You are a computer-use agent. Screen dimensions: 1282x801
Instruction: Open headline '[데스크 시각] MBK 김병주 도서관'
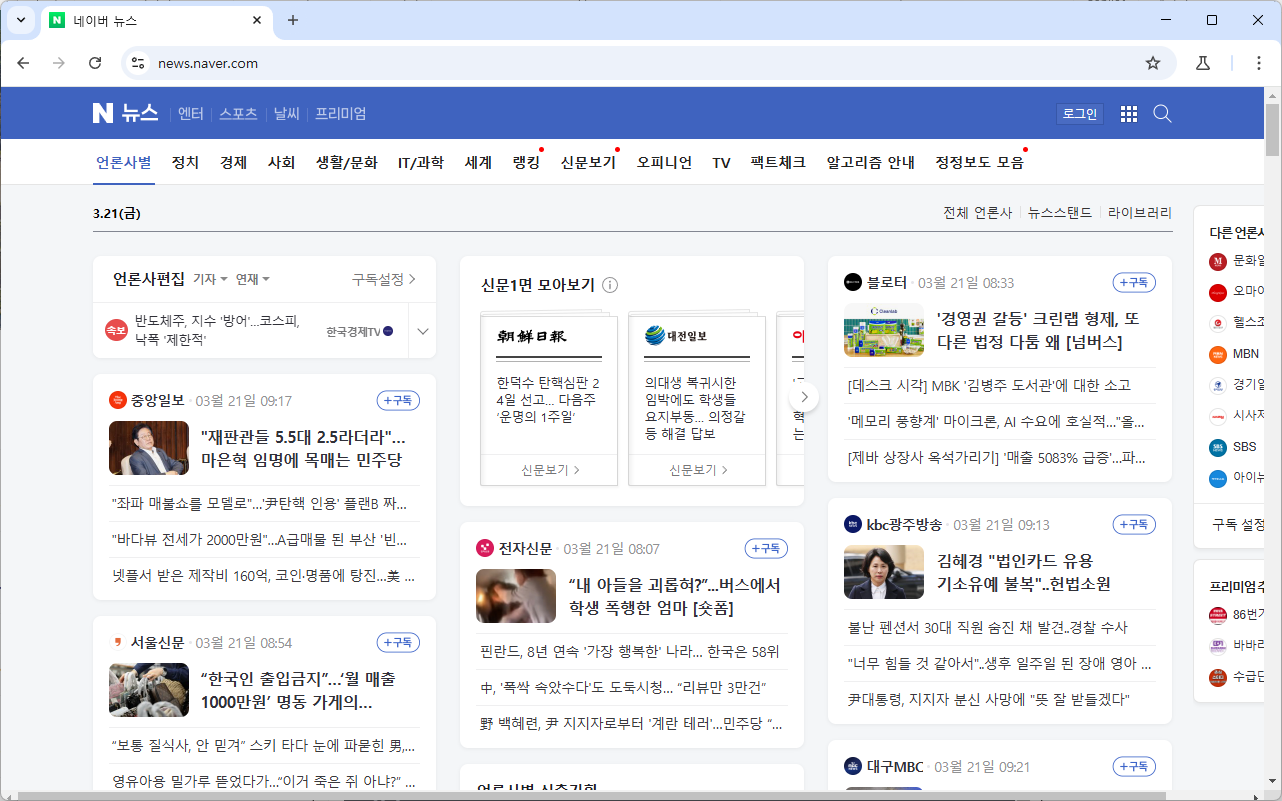pos(989,386)
